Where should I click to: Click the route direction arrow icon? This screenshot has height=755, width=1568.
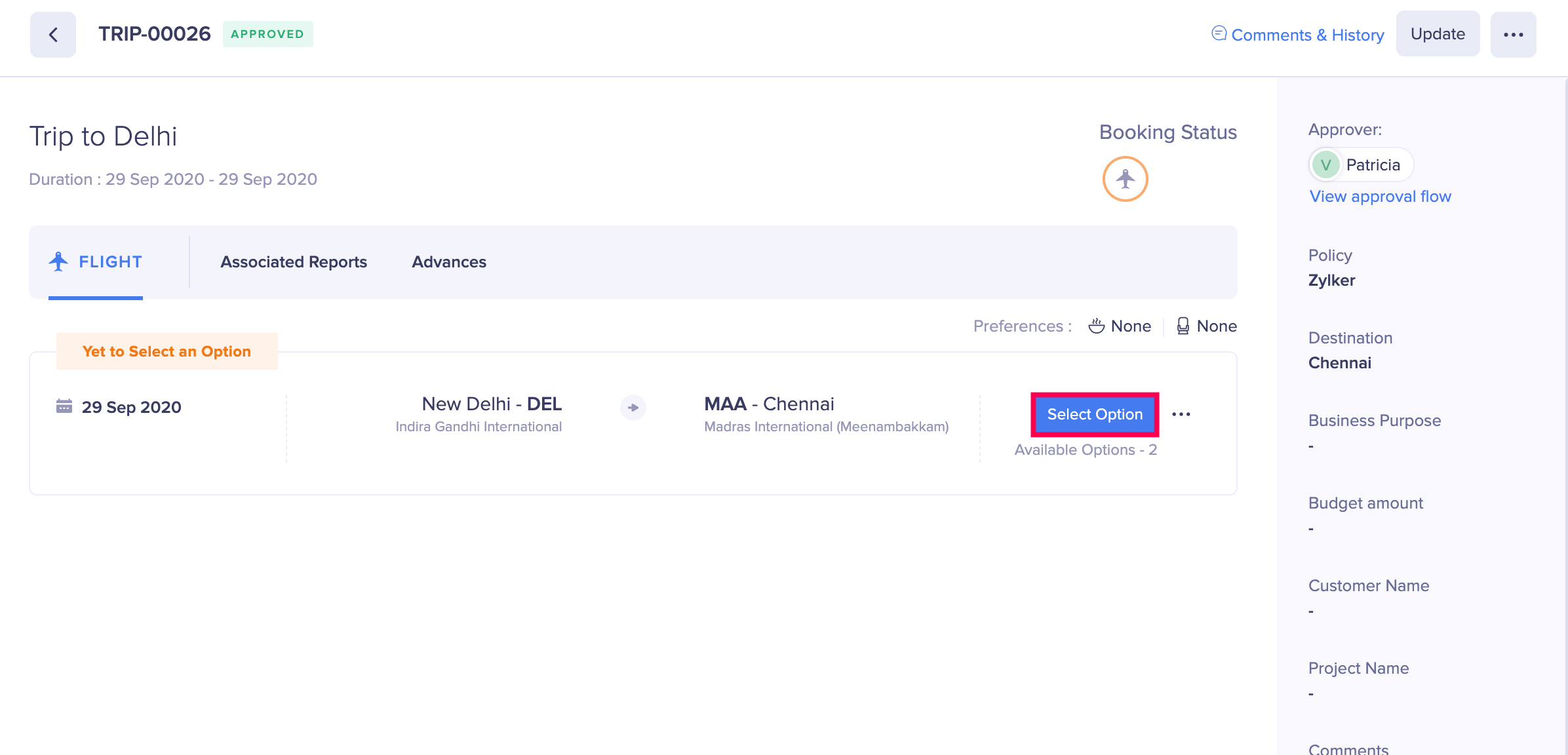click(x=633, y=408)
